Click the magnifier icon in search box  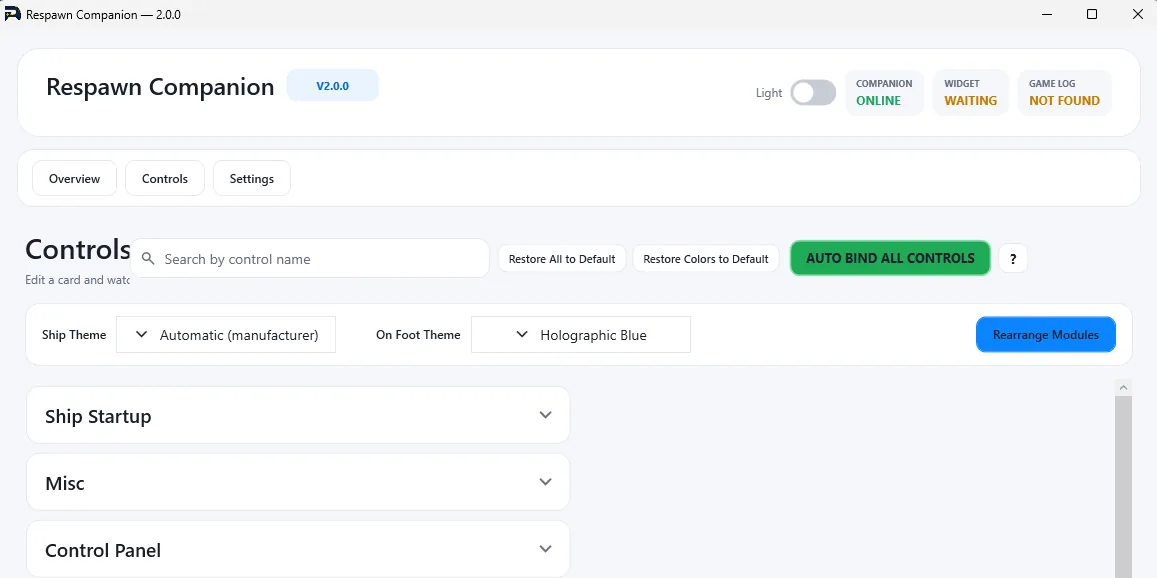click(148, 259)
